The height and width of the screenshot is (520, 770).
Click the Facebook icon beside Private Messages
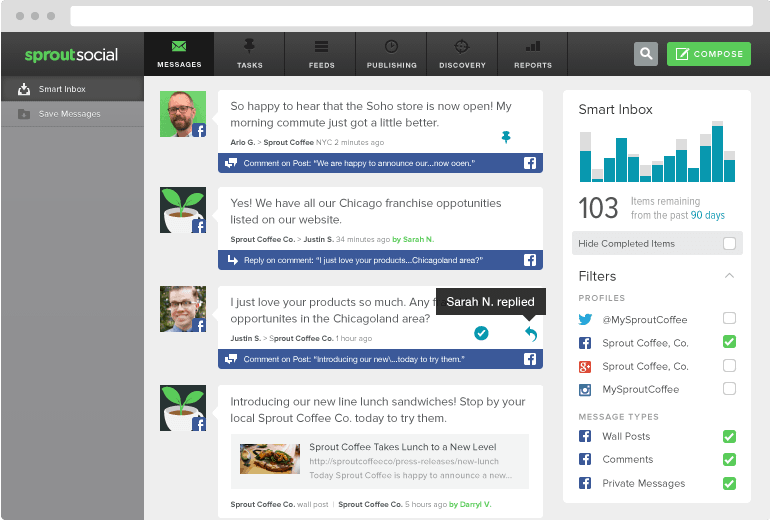point(585,483)
